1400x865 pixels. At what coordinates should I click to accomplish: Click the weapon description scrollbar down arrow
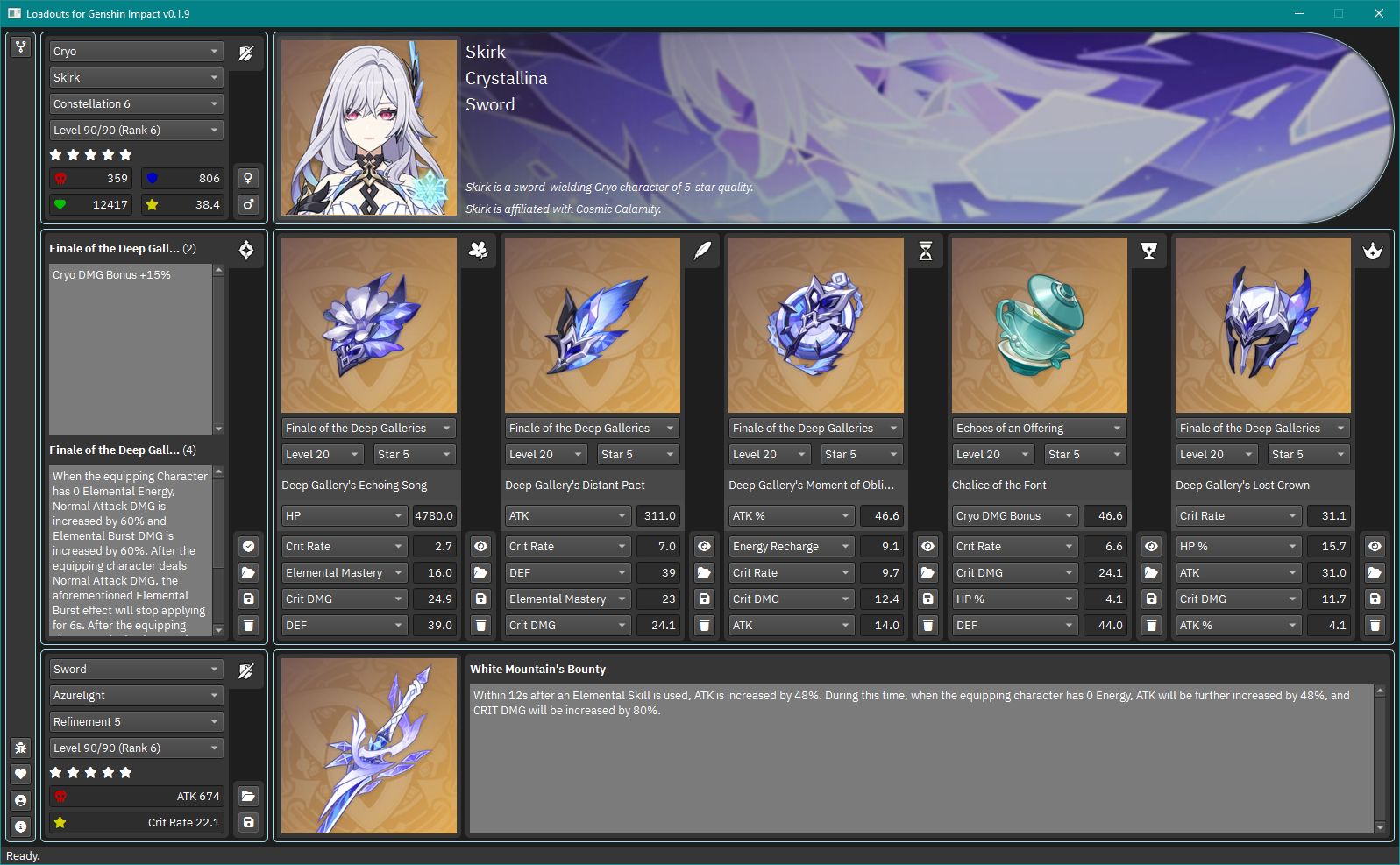pyautogui.click(x=1380, y=827)
